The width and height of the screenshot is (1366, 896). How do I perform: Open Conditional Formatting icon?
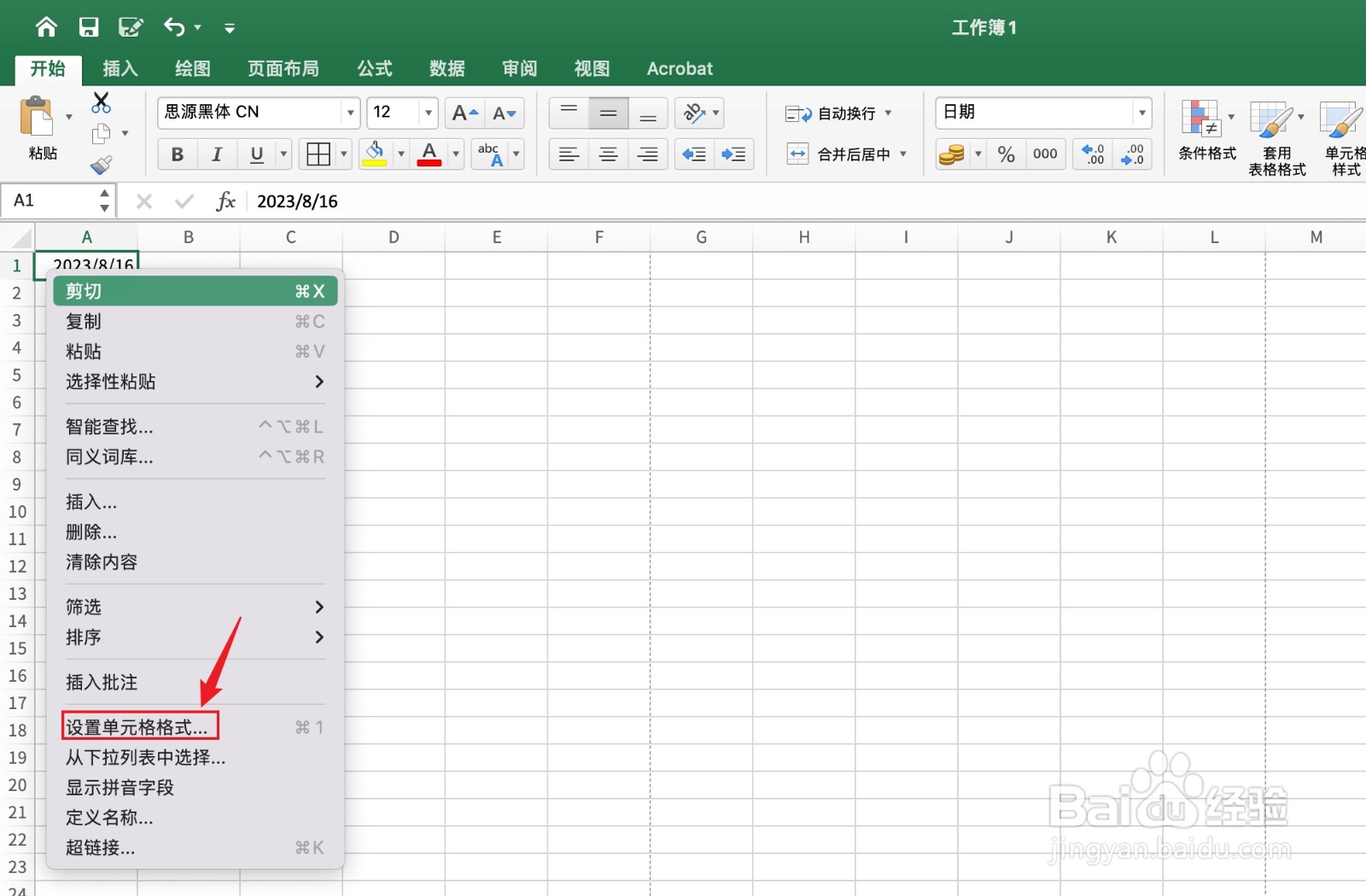click(1200, 119)
